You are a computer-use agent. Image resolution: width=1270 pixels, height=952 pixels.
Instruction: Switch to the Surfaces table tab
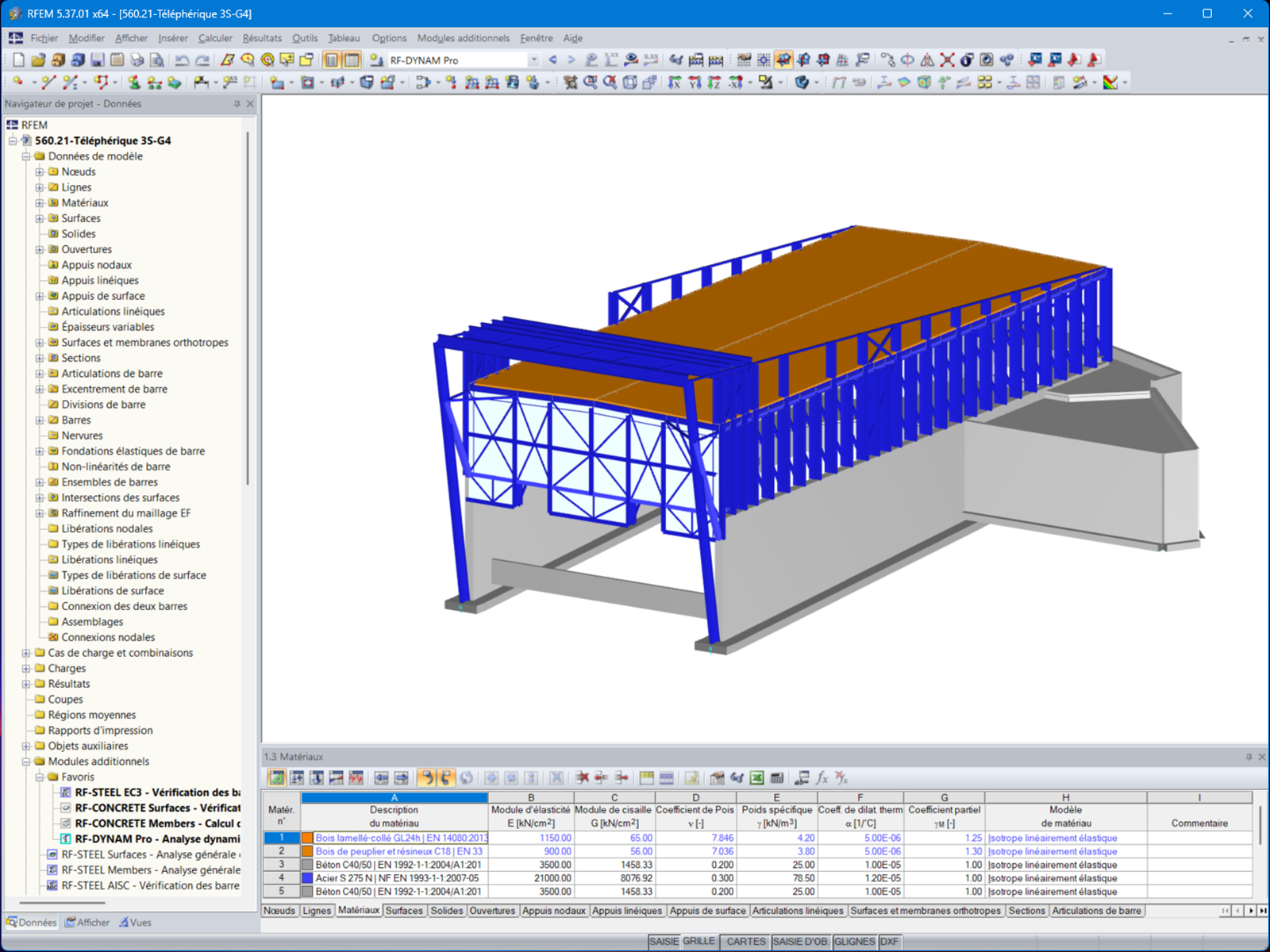pyautogui.click(x=405, y=911)
